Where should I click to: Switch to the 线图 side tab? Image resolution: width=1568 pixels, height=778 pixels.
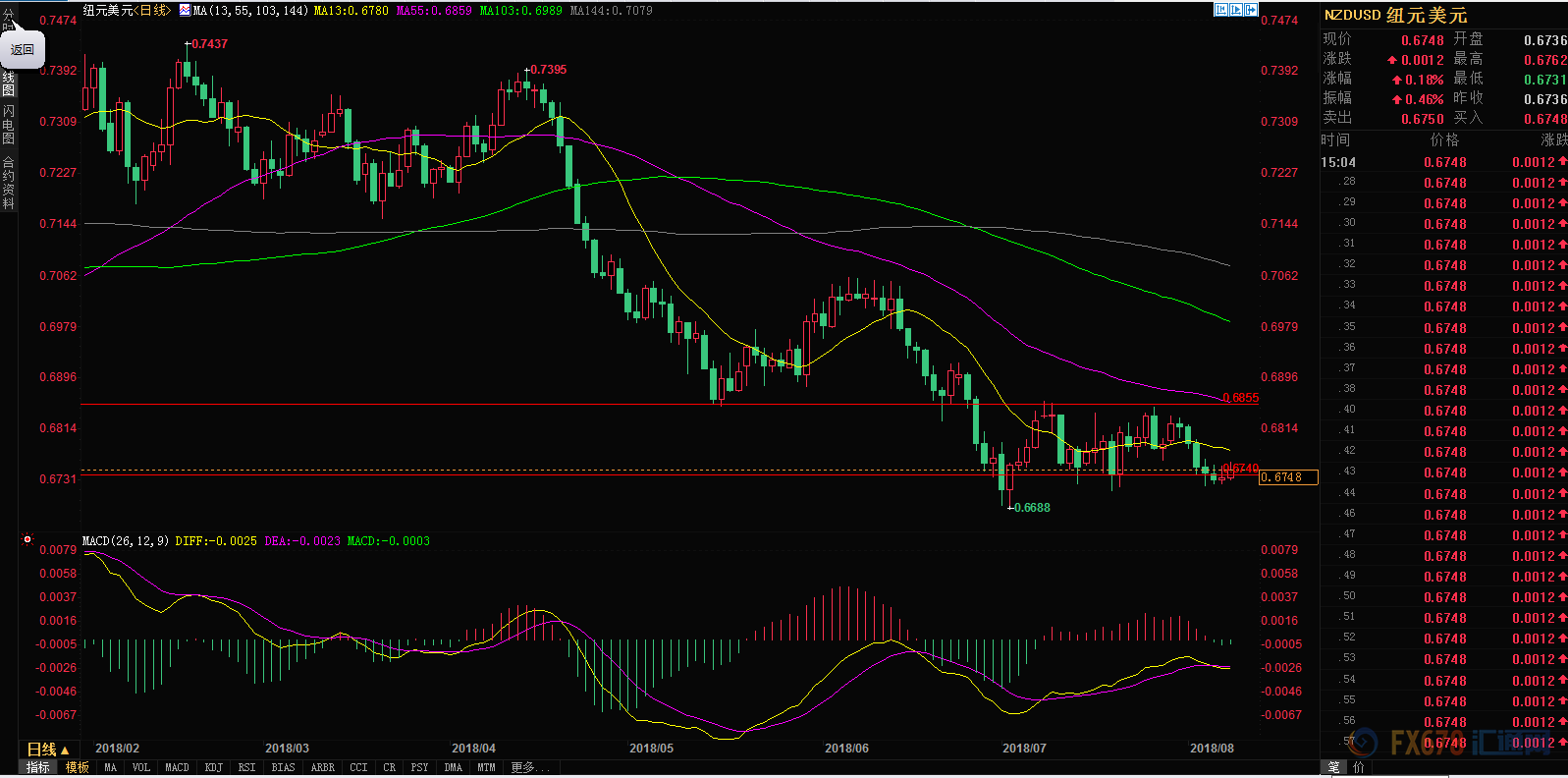[8, 83]
